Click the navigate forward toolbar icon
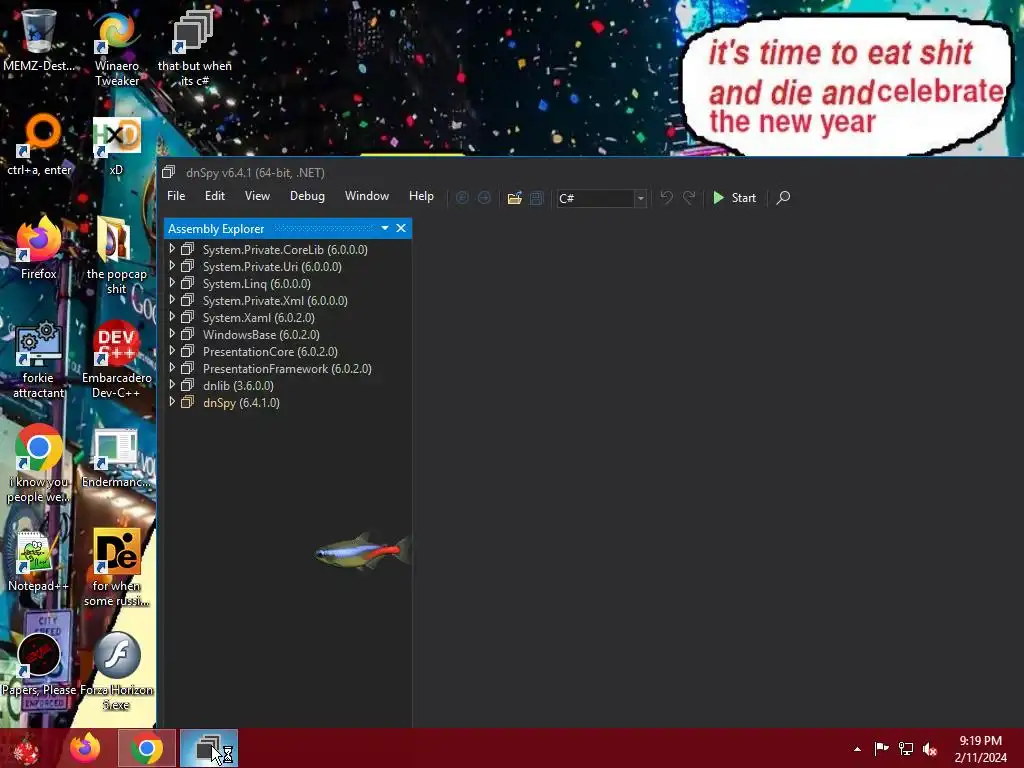This screenshot has width=1024, height=768. coord(484,197)
